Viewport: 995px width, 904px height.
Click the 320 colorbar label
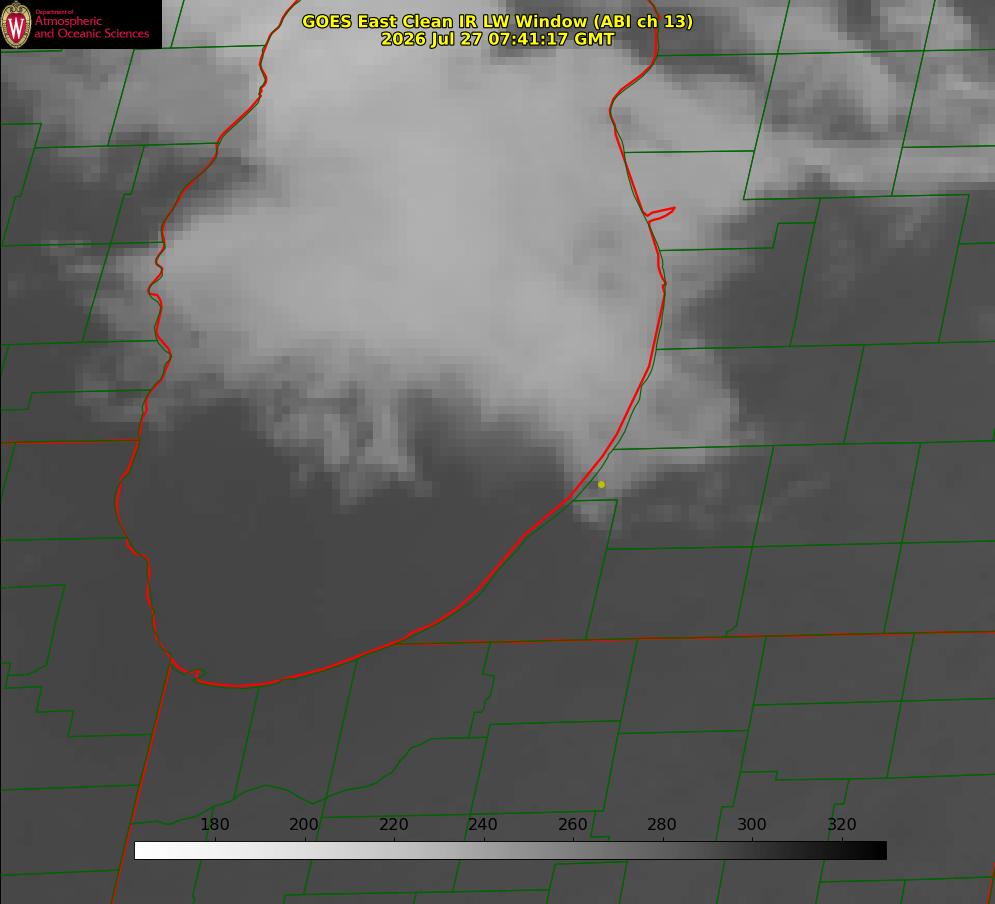pyautogui.click(x=842, y=824)
